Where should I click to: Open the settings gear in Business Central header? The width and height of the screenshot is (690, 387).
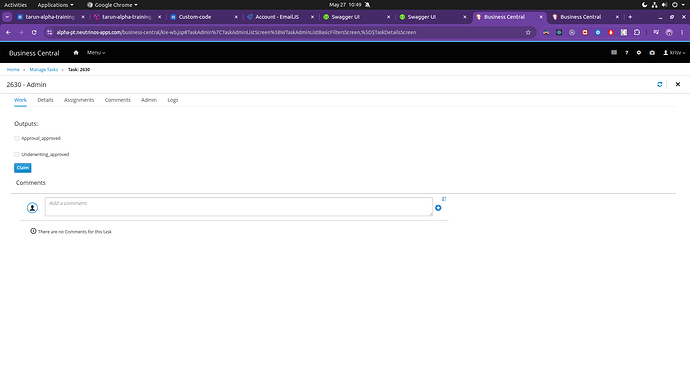(639, 52)
